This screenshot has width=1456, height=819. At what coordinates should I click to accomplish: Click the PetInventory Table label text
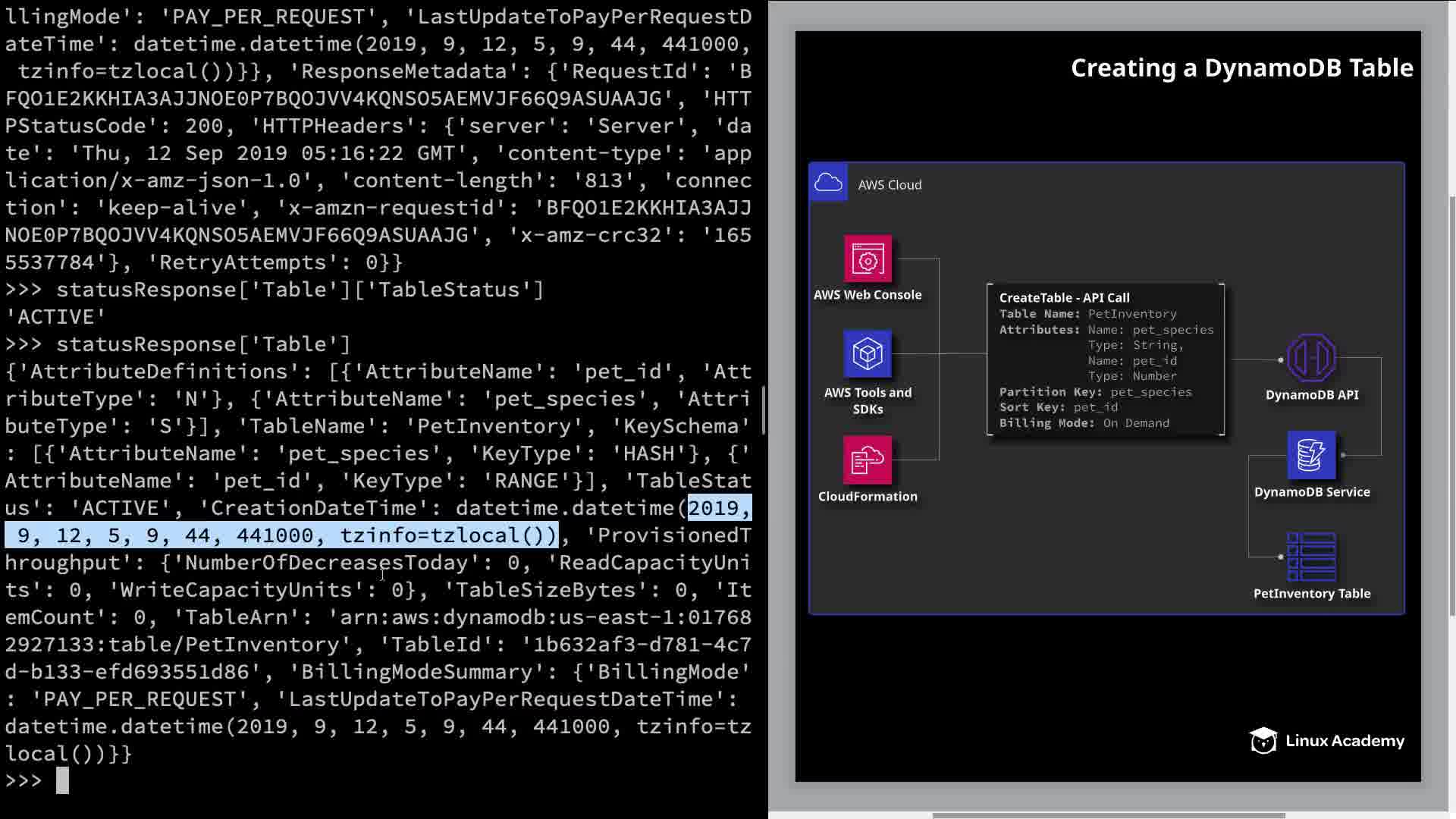pos(1311,594)
